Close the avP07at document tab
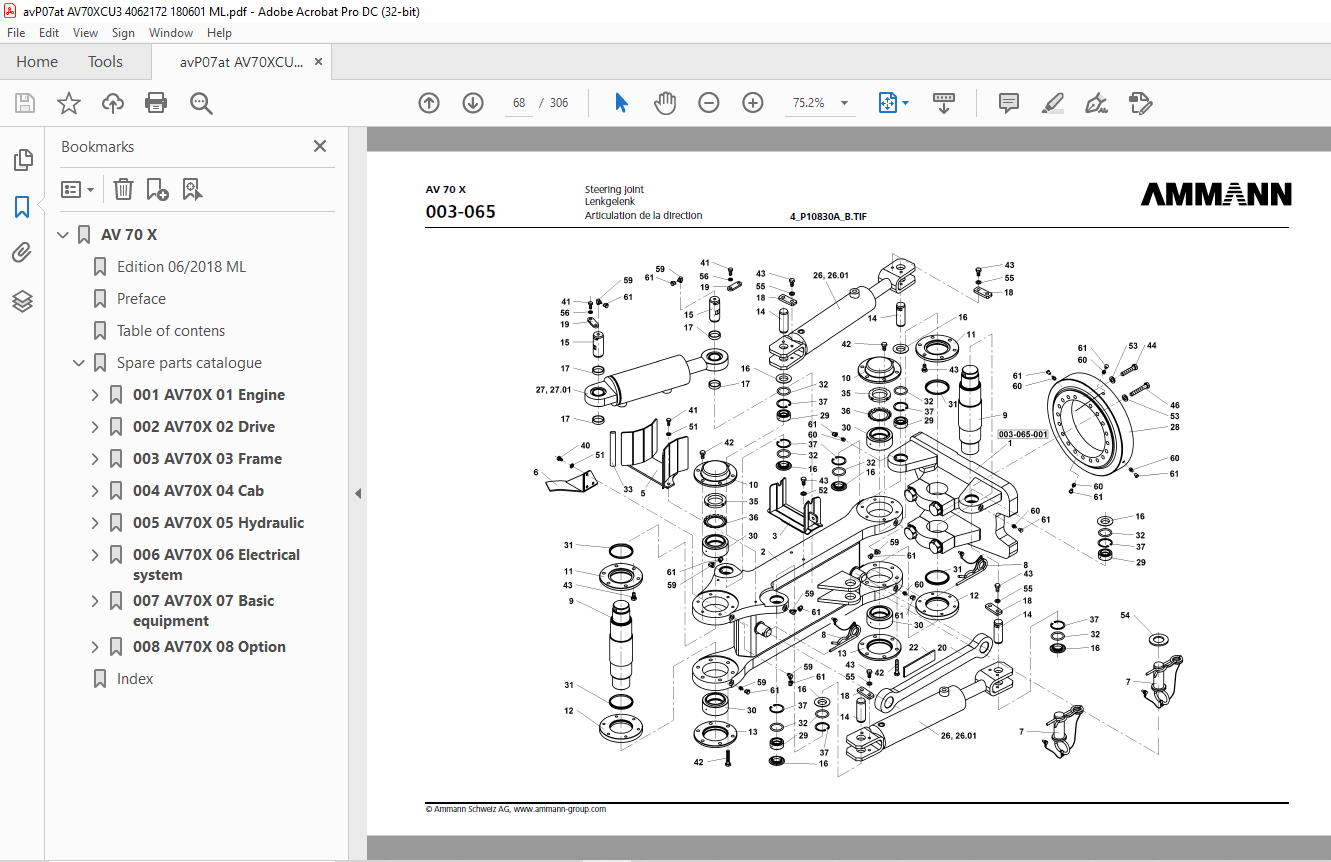 pyautogui.click(x=319, y=62)
